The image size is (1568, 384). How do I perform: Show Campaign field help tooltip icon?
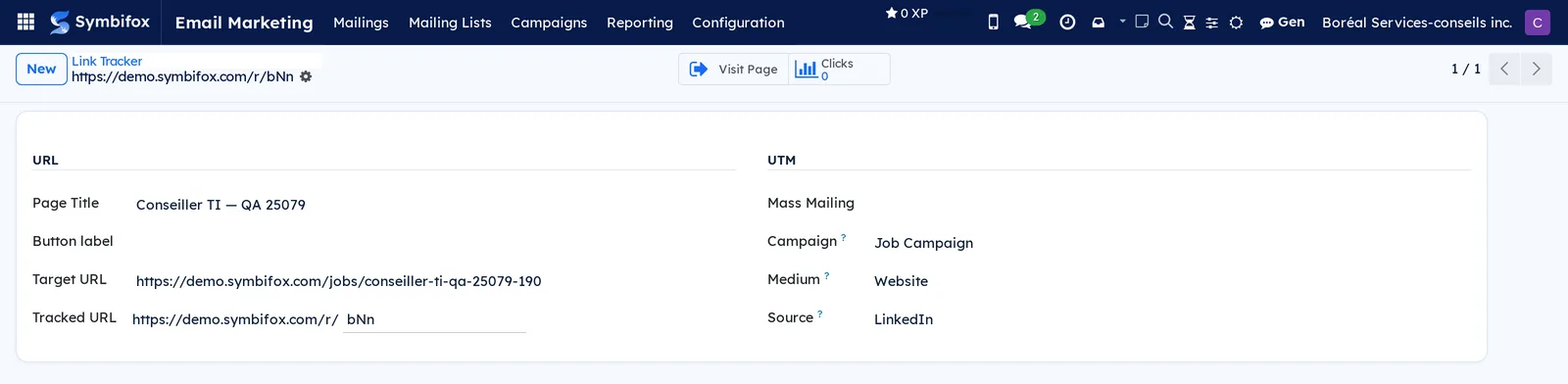[x=844, y=237]
